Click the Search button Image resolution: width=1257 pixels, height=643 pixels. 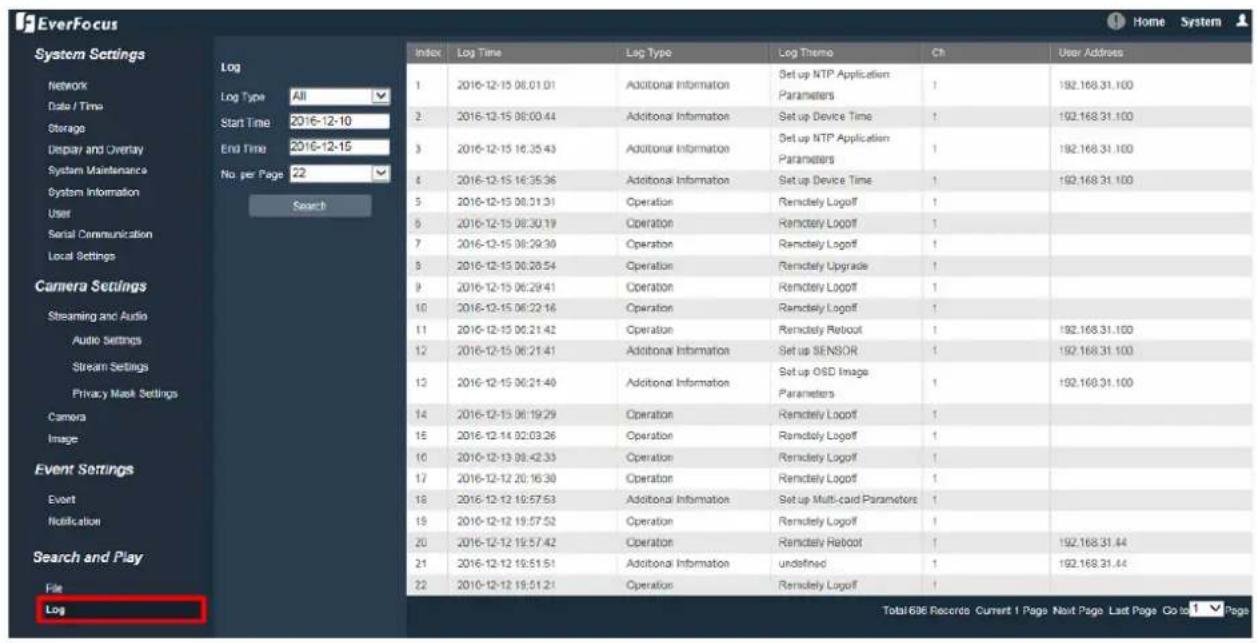coord(309,205)
